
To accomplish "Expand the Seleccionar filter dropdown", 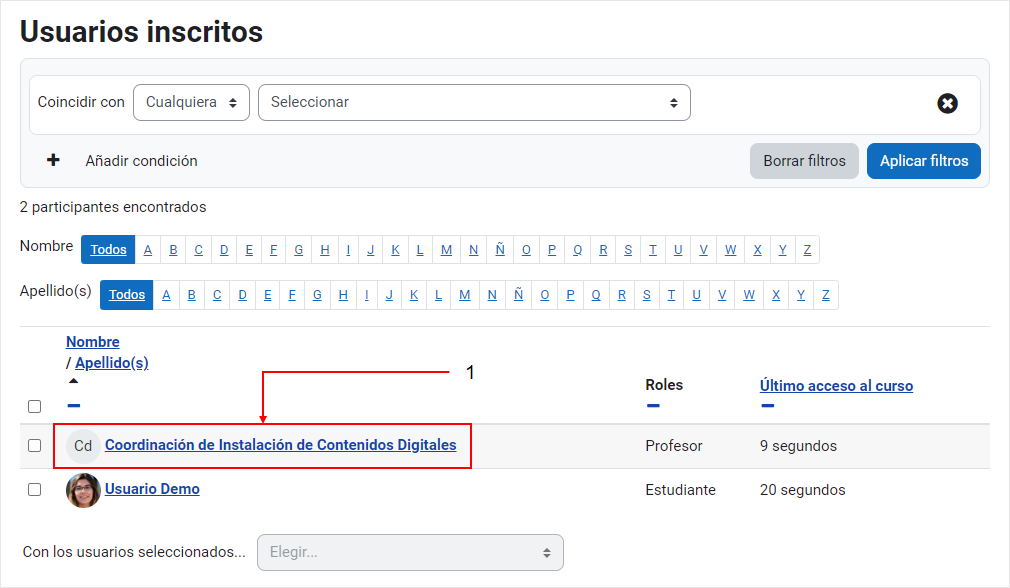I will point(474,102).
